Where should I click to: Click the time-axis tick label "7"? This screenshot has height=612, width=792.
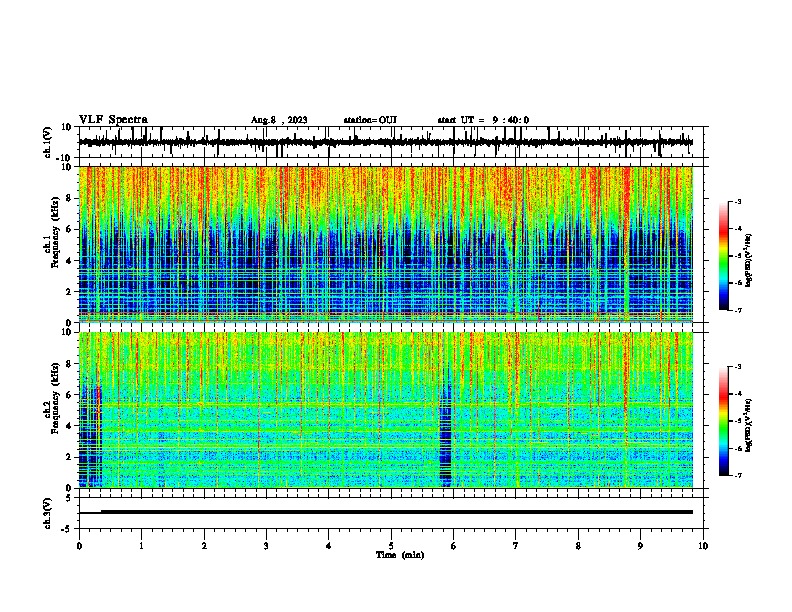click(x=516, y=546)
